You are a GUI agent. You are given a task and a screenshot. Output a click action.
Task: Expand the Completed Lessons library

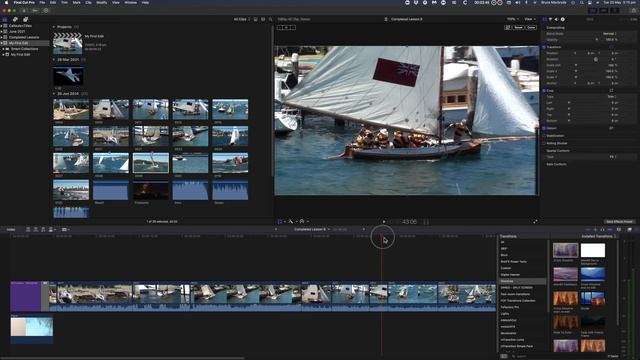click(x=2, y=37)
